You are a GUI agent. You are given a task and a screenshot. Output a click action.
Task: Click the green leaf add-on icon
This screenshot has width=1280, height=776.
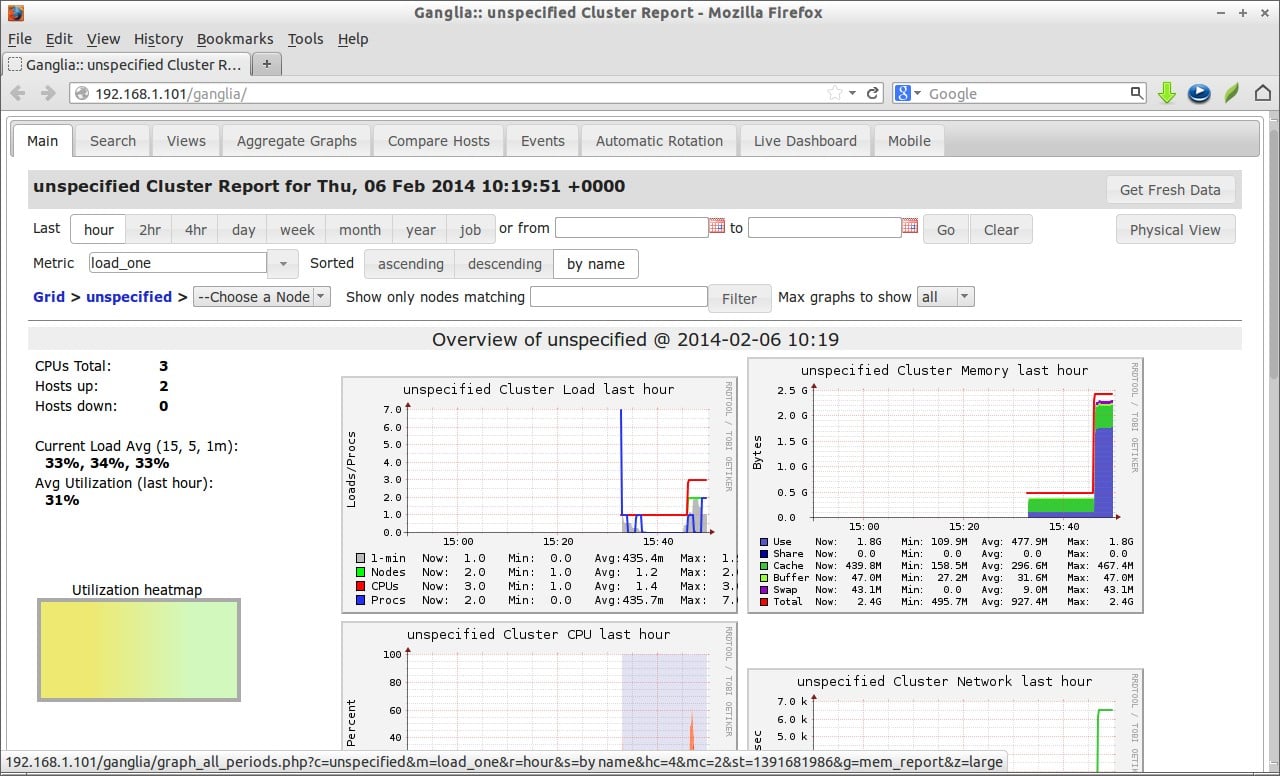click(1232, 93)
